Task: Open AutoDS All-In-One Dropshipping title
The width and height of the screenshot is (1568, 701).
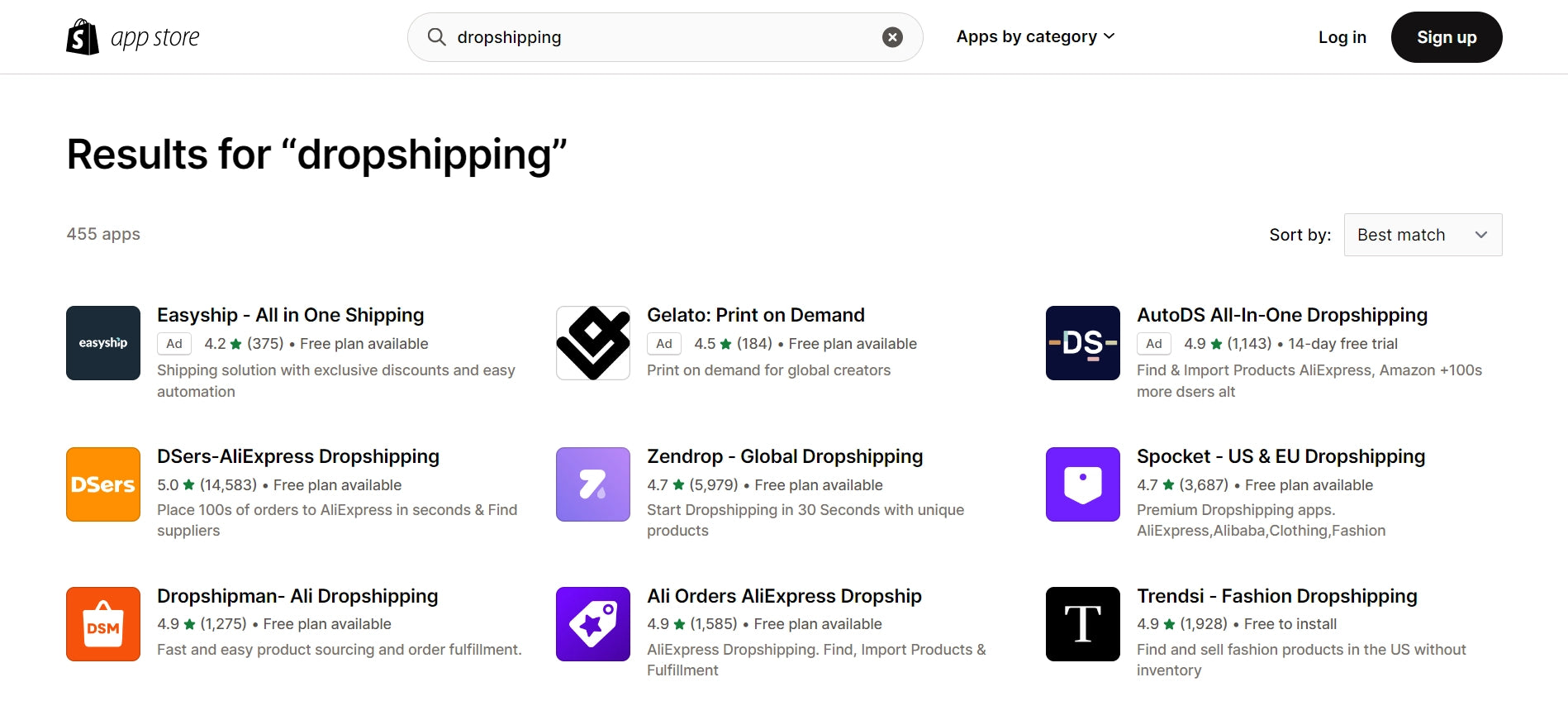Action: pos(1282,315)
